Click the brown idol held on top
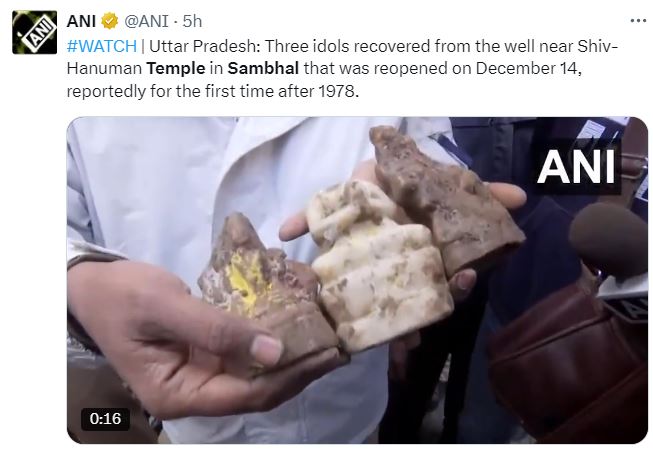 click(x=448, y=200)
